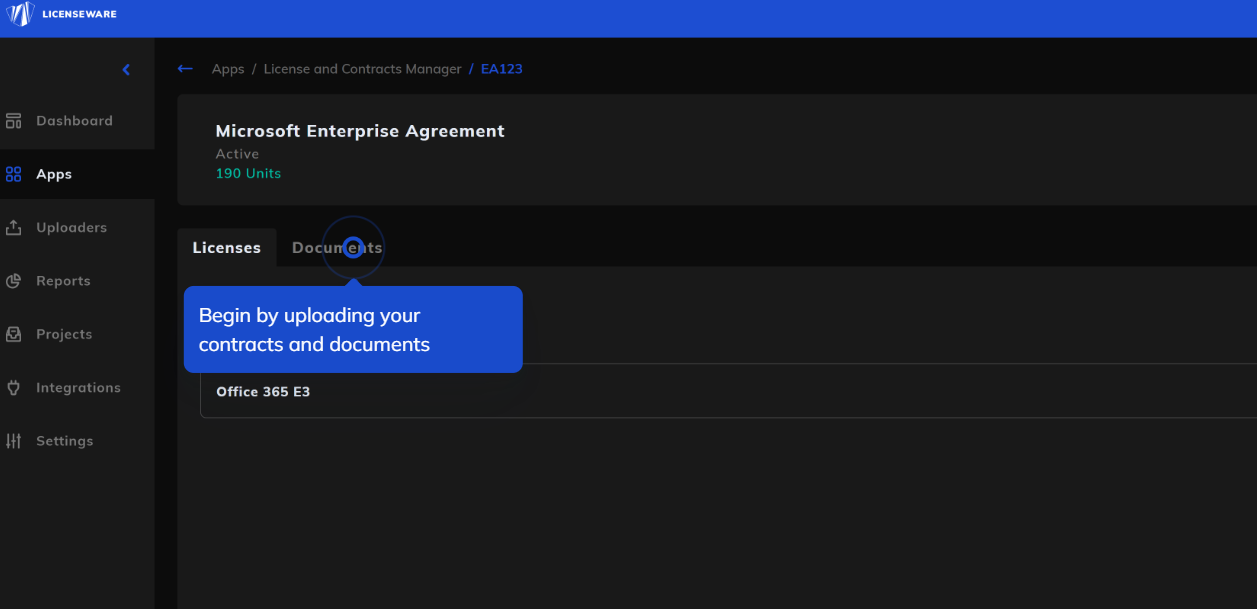1257x609 pixels.
Task: Click the back arrow in breadcrumb
Action: 185,69
